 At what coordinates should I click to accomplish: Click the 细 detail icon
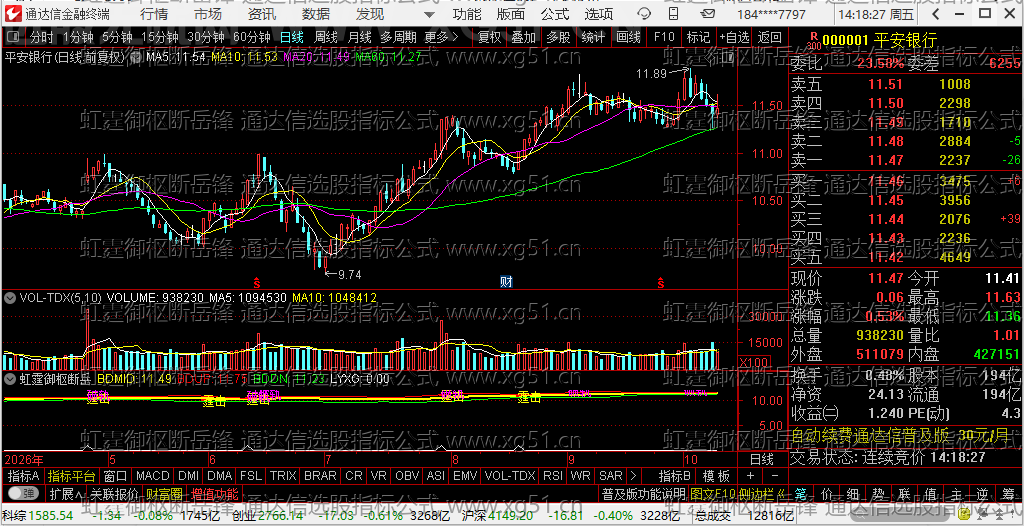[x=853, y=493]
